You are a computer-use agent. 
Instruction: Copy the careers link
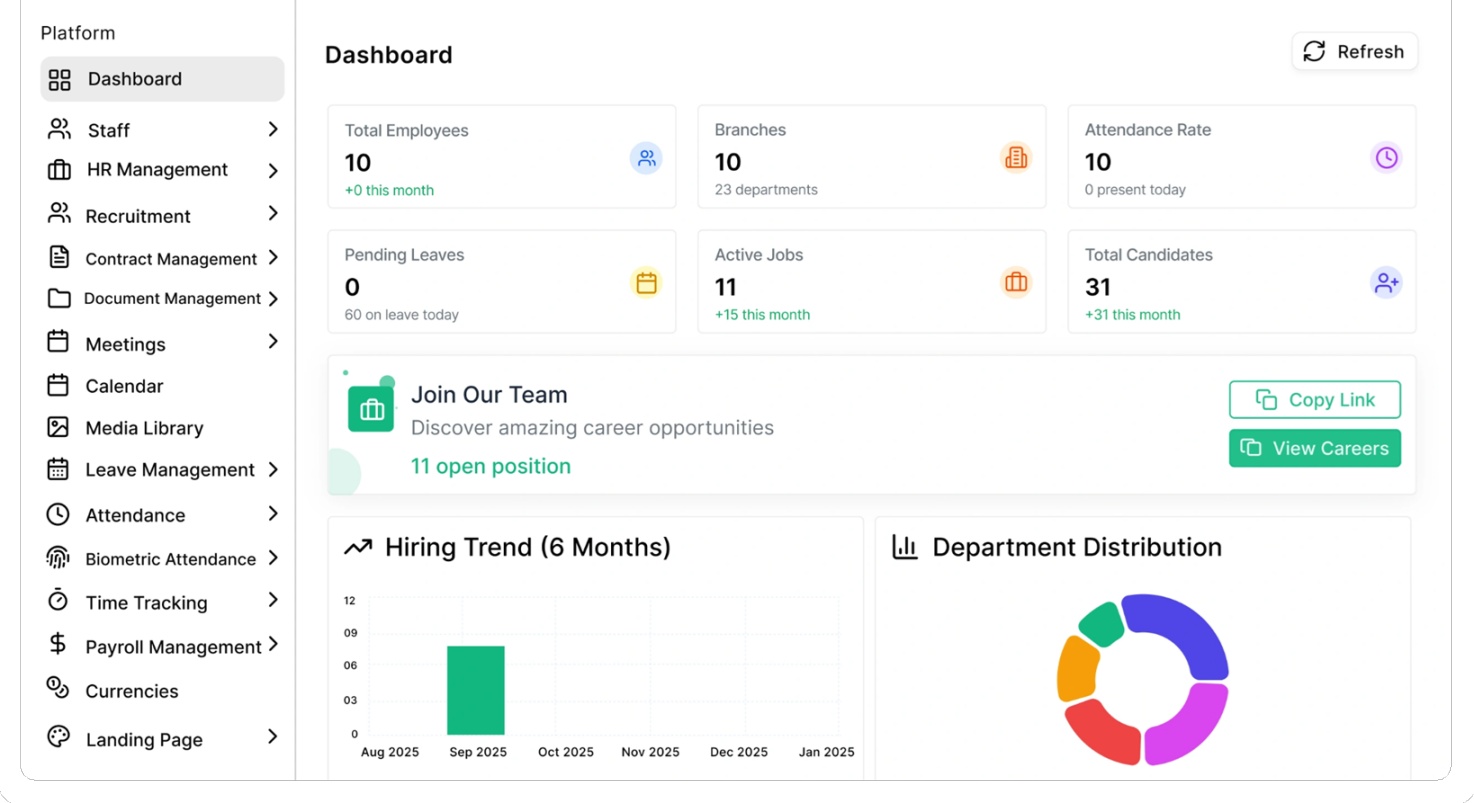click(x=1315, y=399)
